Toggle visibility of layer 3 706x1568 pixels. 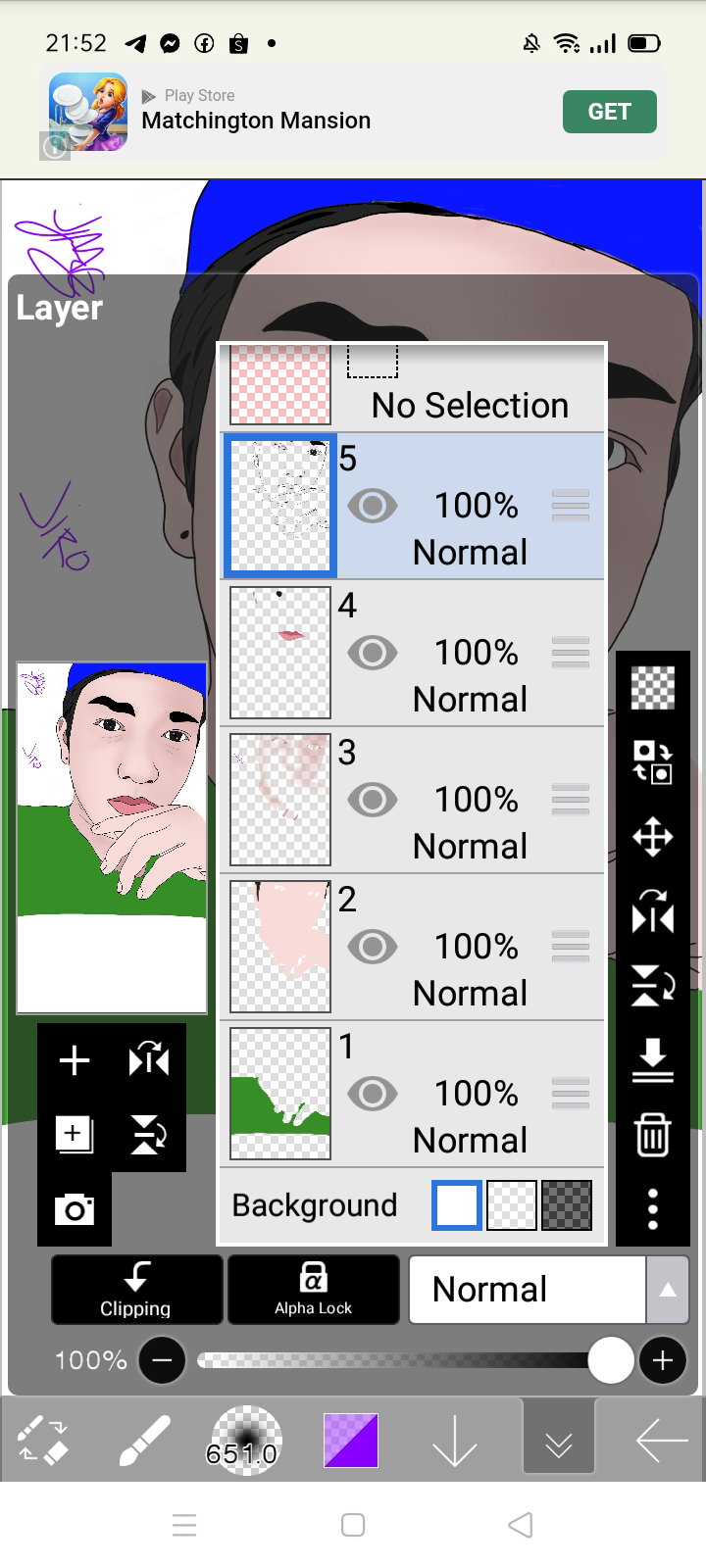tap(373, 800)
